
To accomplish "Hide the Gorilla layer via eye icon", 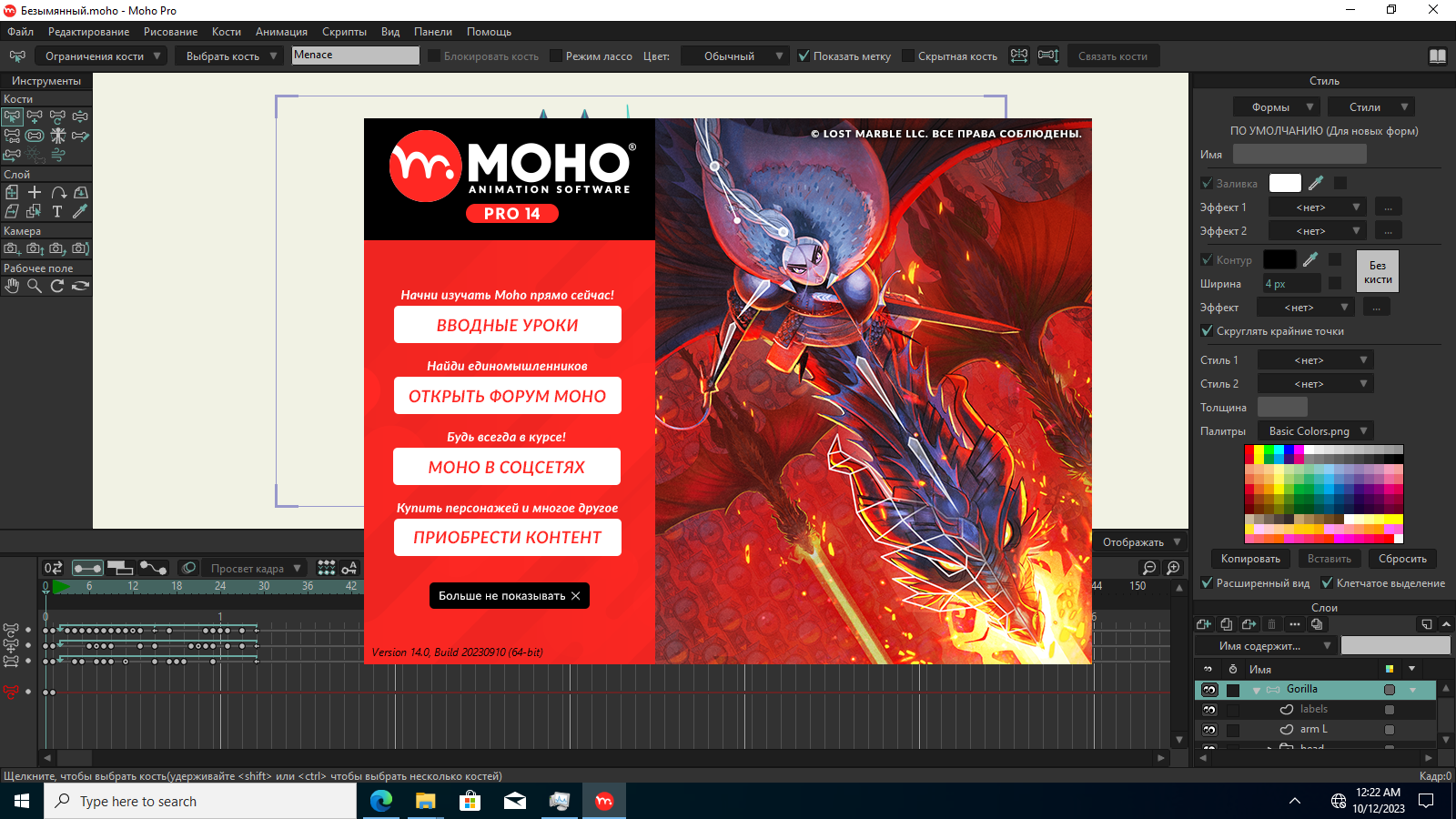I will 1209,690.
